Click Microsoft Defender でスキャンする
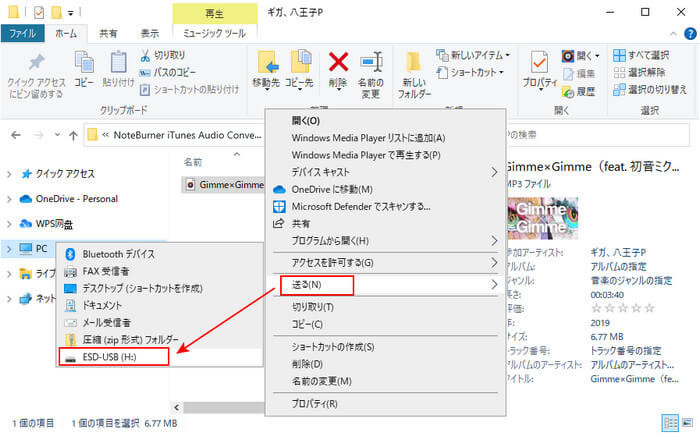The height and width of the screenshot is (433, 700). coord(386,207)
